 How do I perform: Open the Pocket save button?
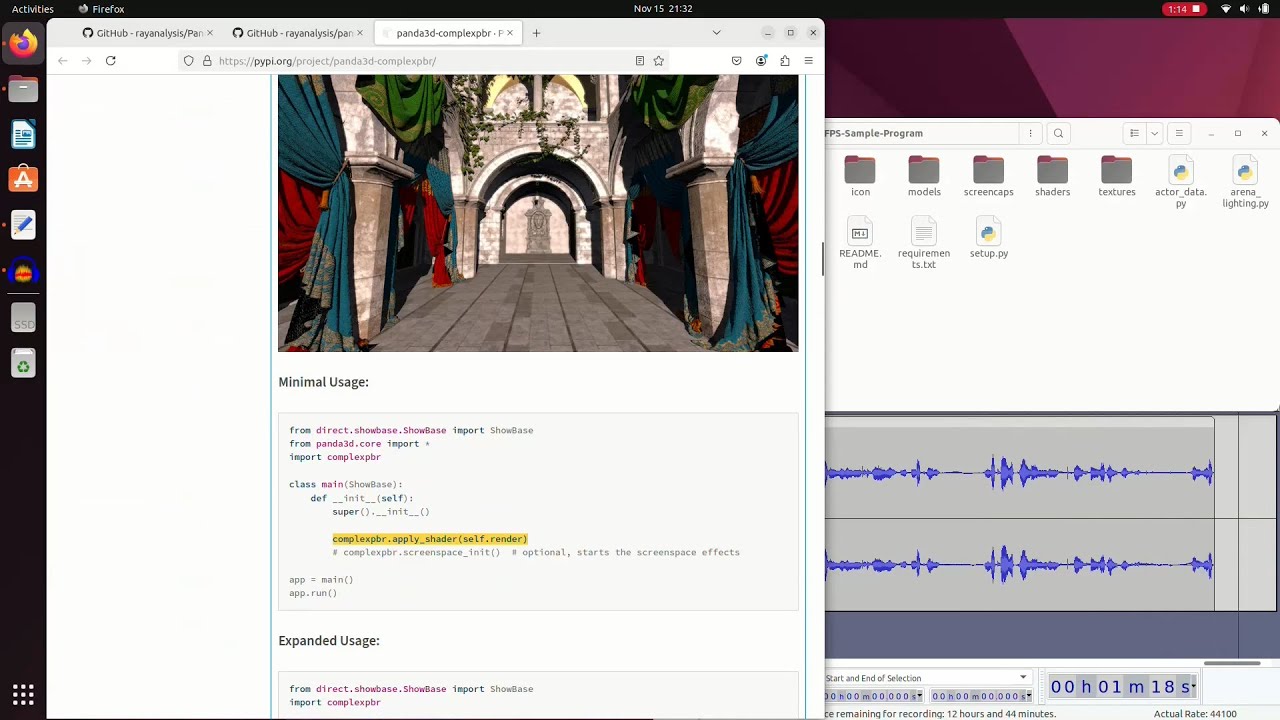737,61
